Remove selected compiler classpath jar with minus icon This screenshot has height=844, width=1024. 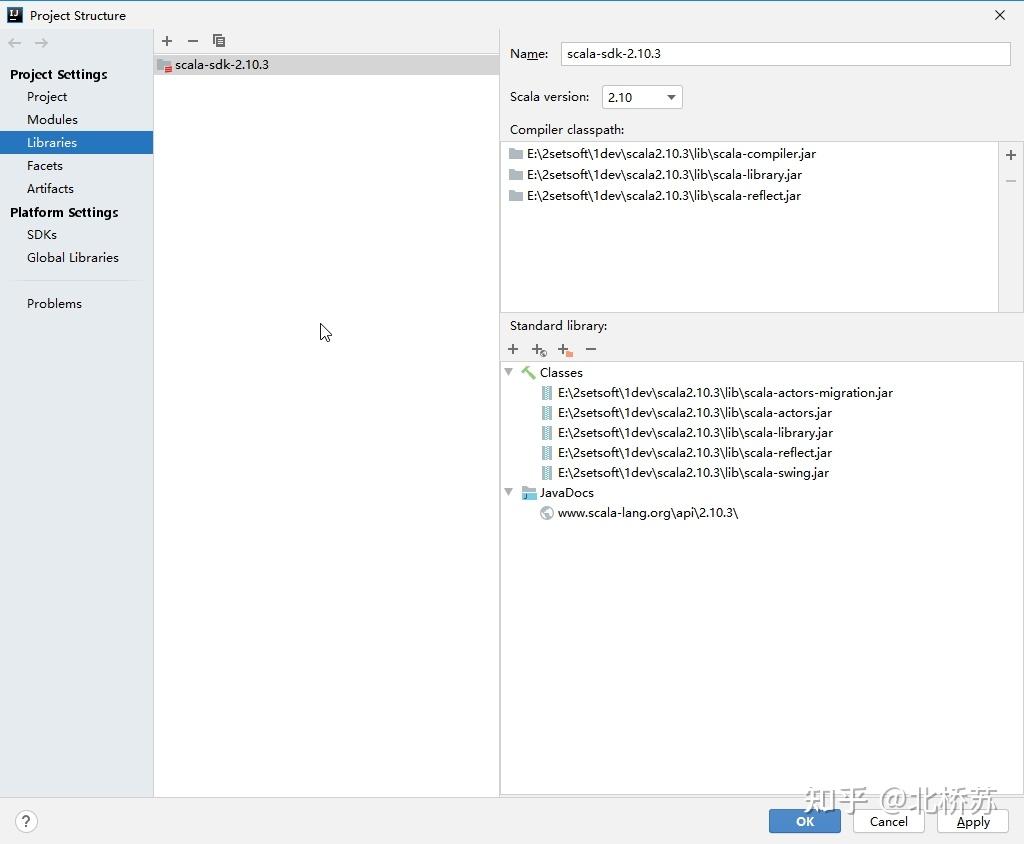click(1011, 181)
